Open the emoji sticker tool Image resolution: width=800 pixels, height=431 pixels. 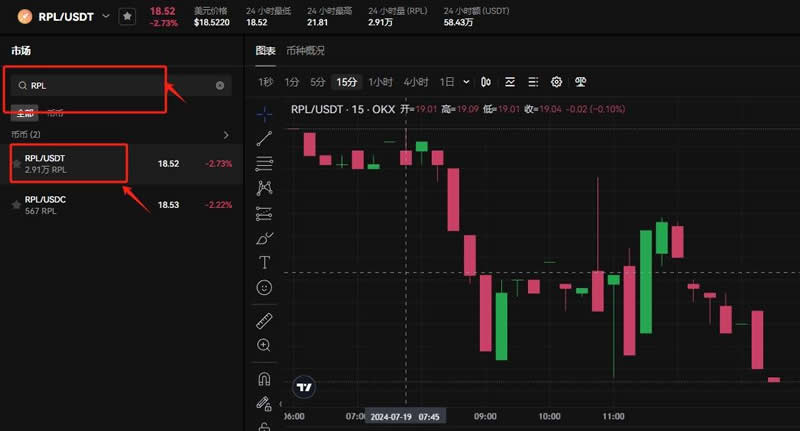264,288
